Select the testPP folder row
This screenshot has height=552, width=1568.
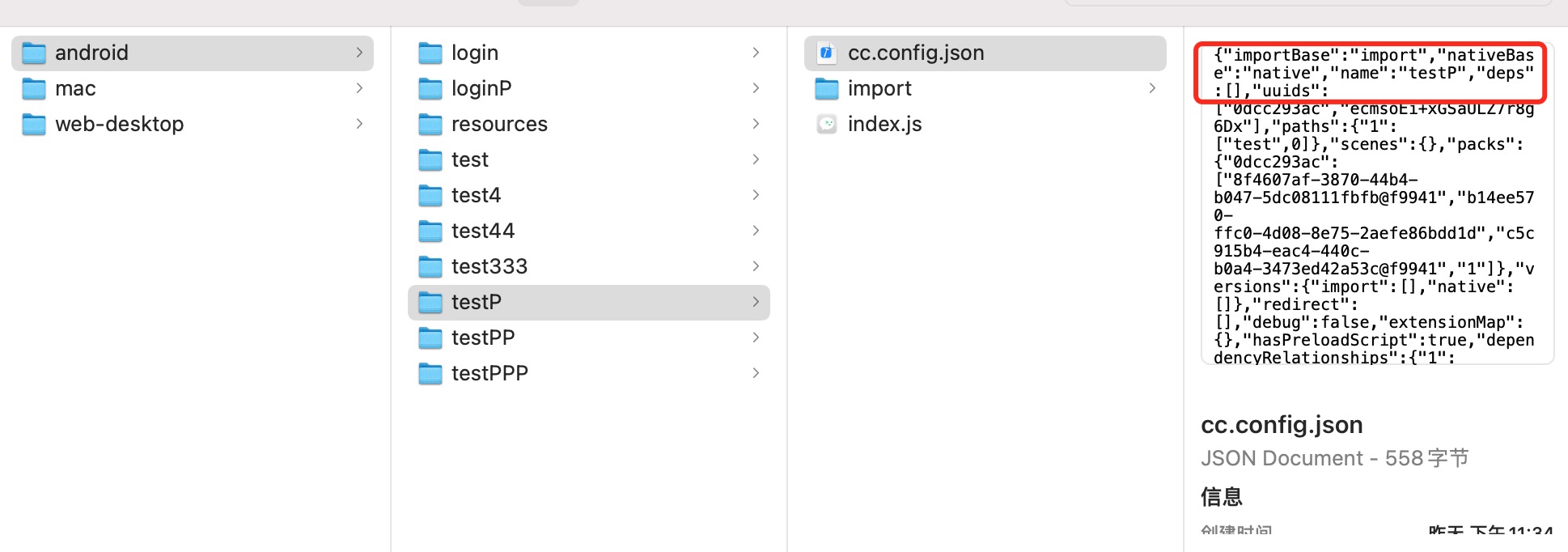pyautogui.click(x=483, y=338)
